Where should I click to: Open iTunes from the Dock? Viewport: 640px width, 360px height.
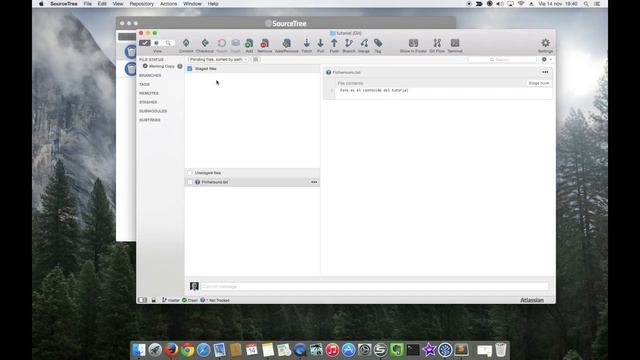pos(332,350)
